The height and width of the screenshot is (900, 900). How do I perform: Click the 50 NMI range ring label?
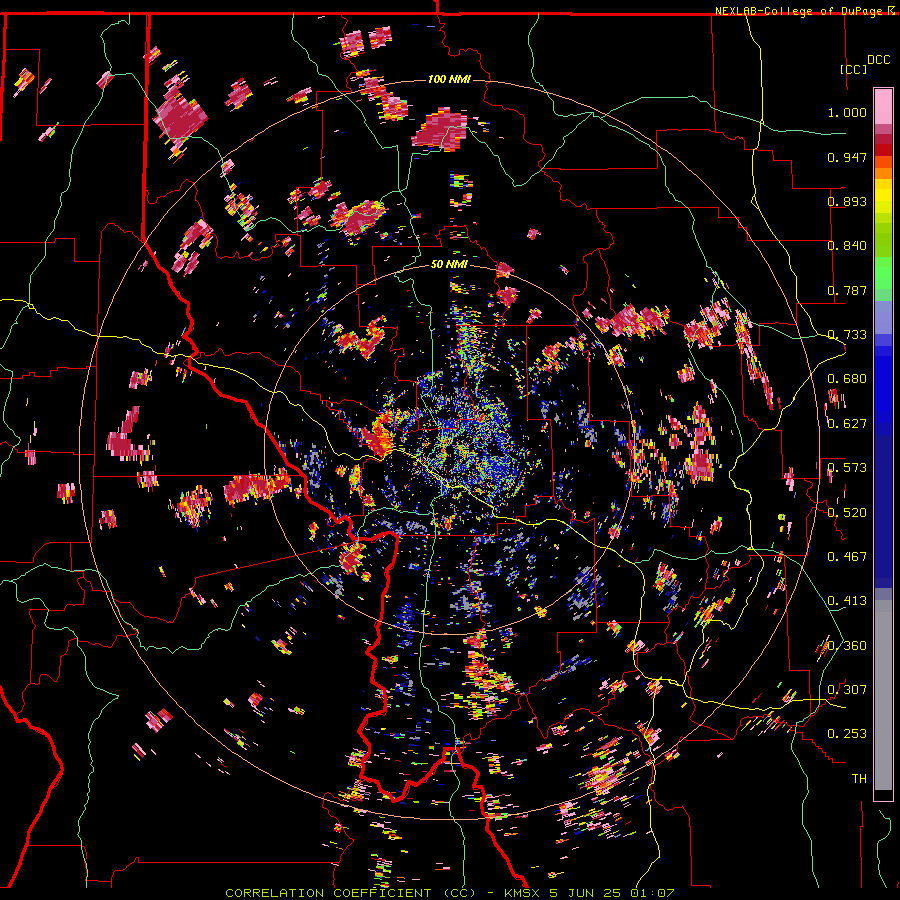coord(449,265)
